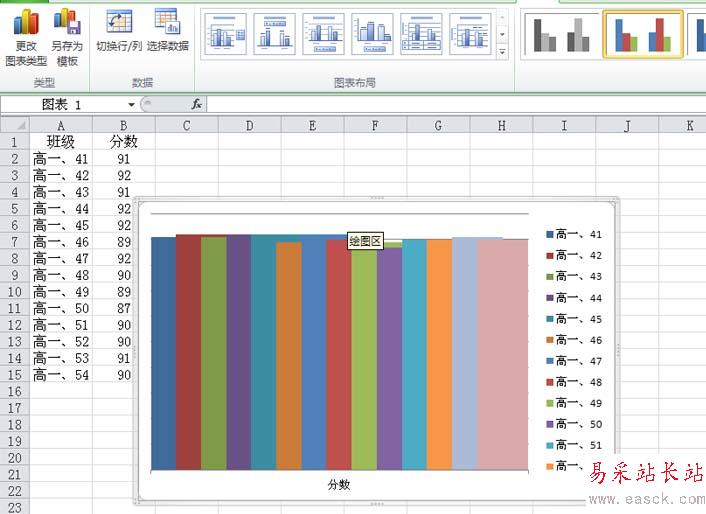This screenshot has height=514, width=706.
Task: Select column C header
Action: tap(186, 125)
